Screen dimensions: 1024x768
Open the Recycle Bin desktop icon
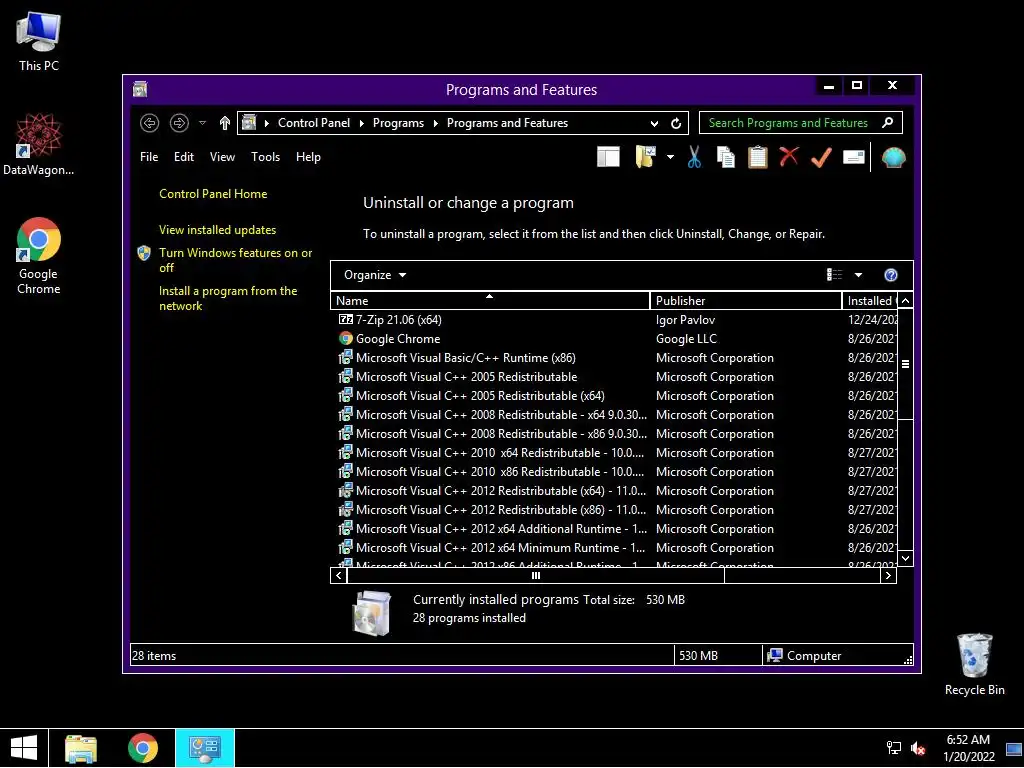click(974, 664)
